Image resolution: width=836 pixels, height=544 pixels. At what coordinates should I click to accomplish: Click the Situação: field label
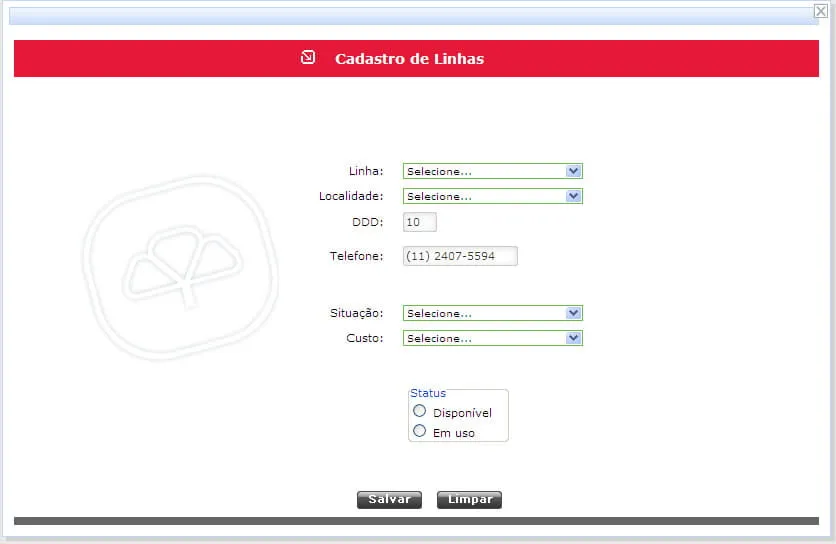pyautogui.click(x=356, y=313)
